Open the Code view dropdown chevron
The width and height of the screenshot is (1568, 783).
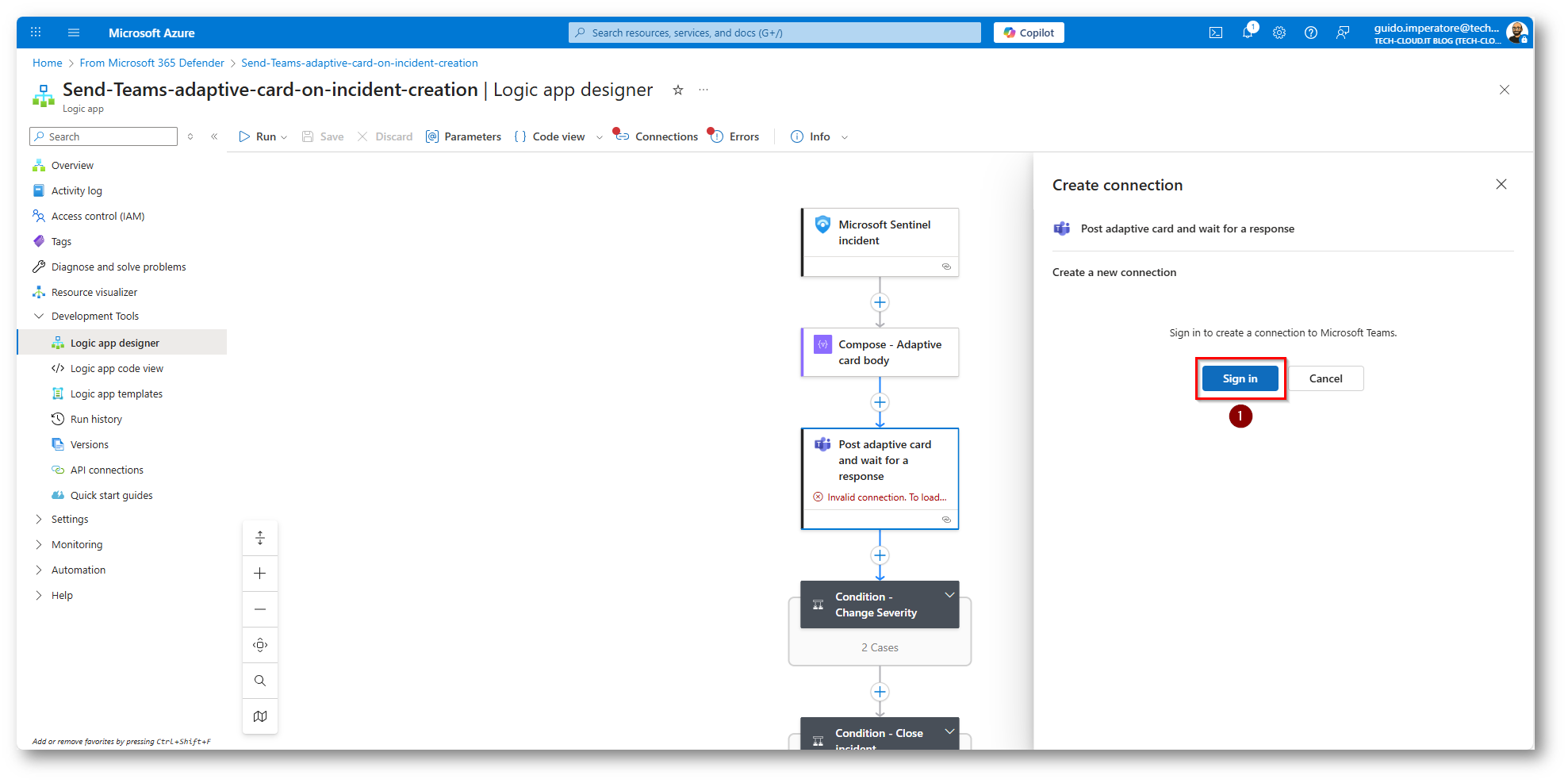click(x=600, y=137)
